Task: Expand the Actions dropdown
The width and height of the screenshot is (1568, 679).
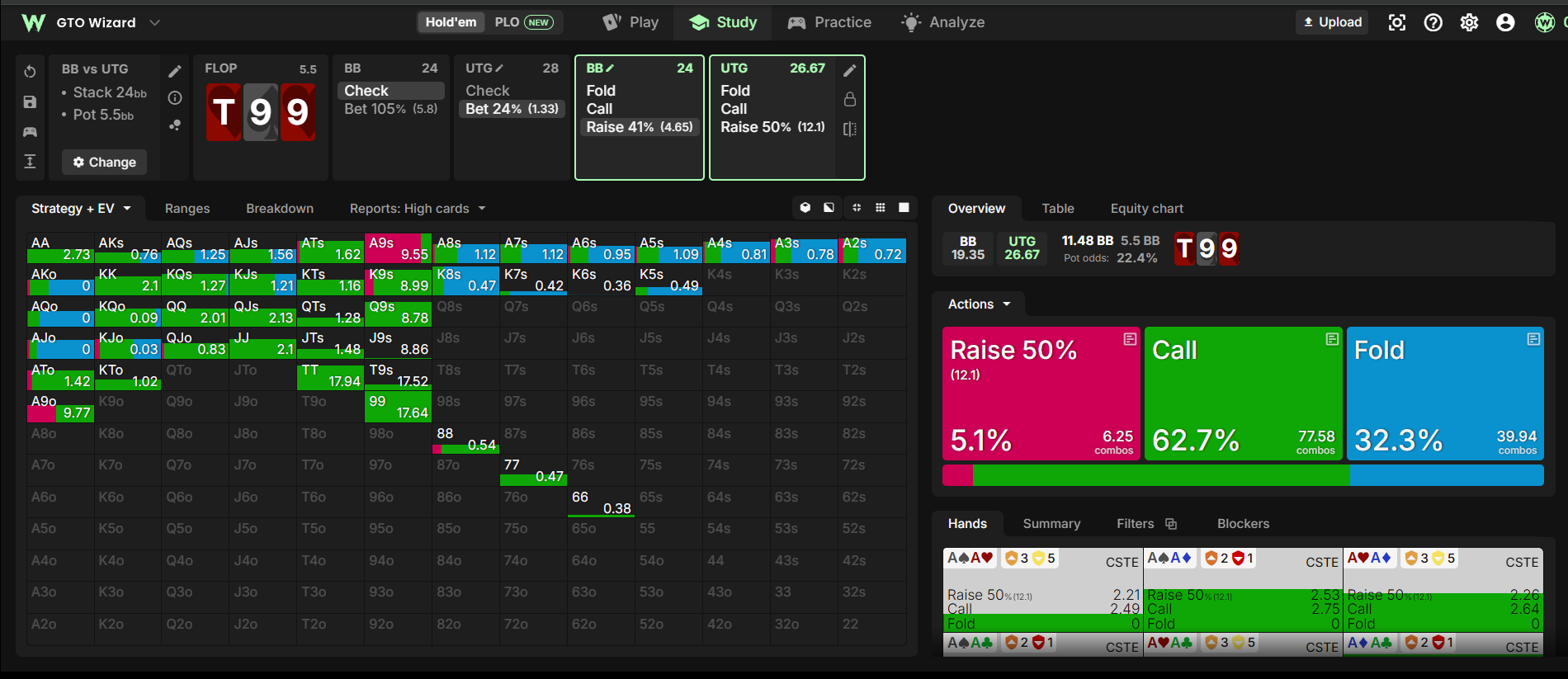Action: [980, 304]
